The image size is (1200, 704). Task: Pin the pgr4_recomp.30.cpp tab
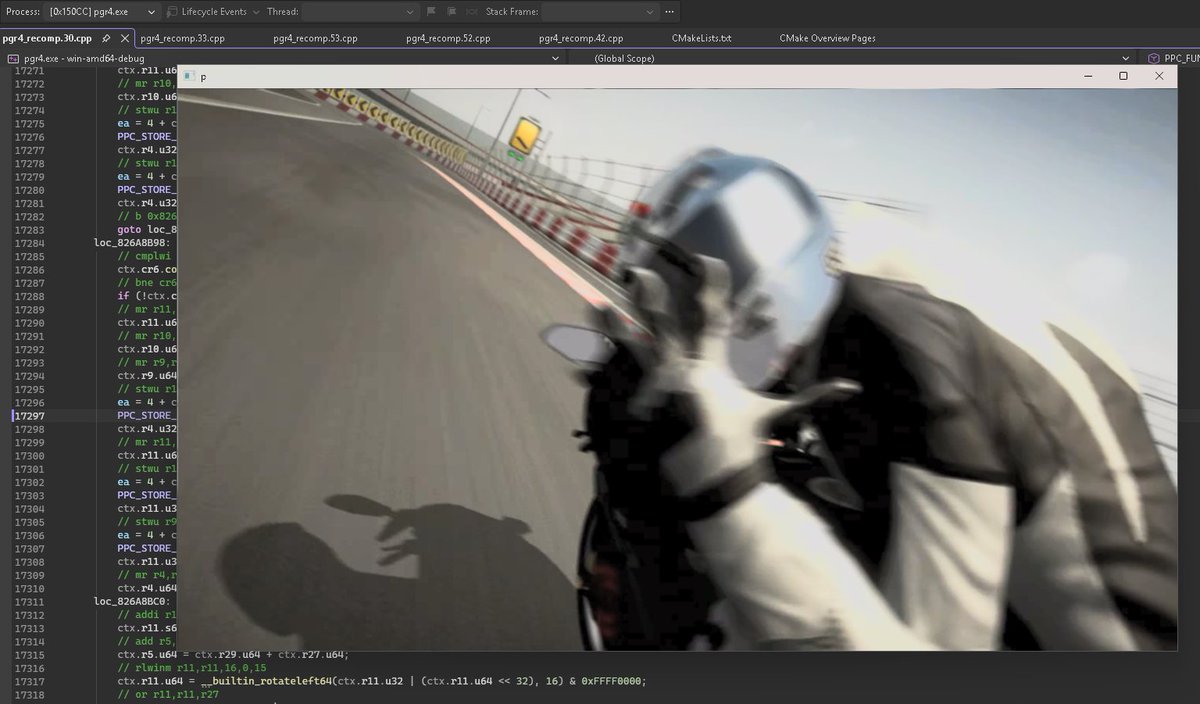coord(105,38)
